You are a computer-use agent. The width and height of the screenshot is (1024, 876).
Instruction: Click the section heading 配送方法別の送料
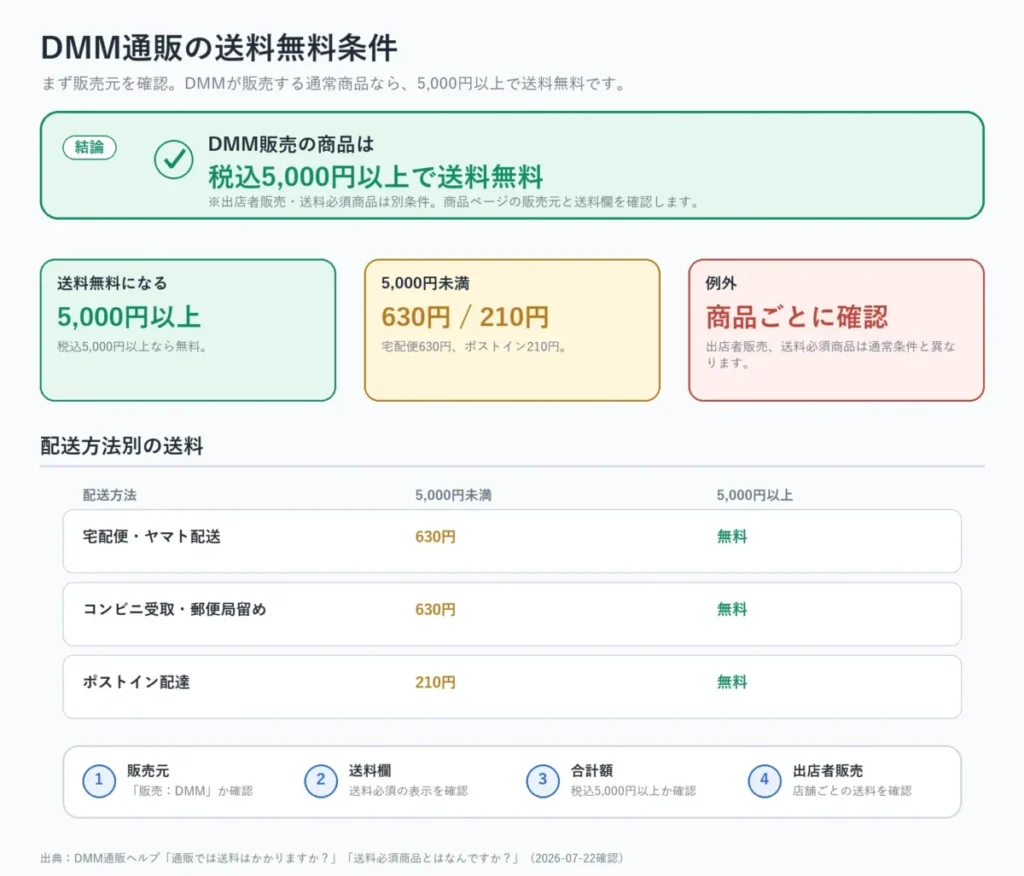[x=122, y=446]
